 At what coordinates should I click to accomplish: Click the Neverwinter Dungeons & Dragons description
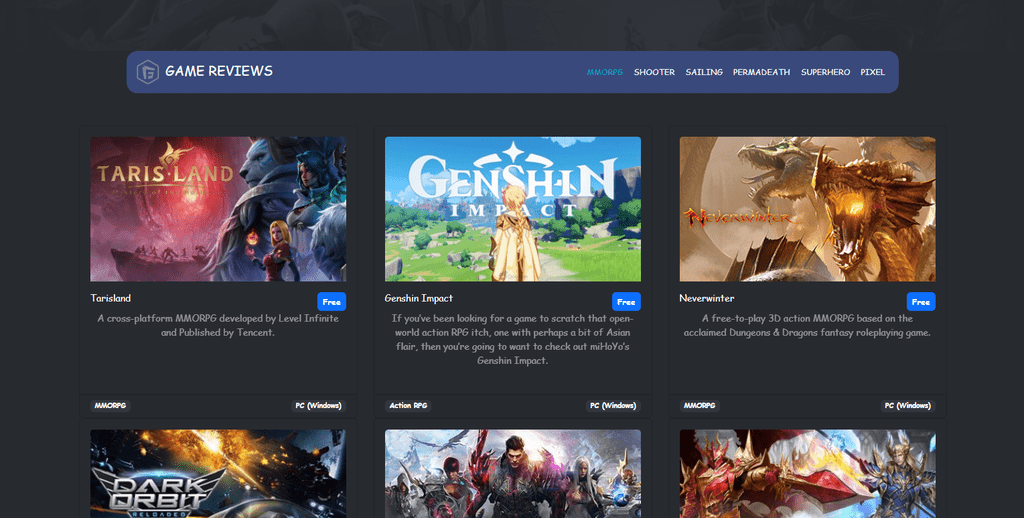click(807, 325)
